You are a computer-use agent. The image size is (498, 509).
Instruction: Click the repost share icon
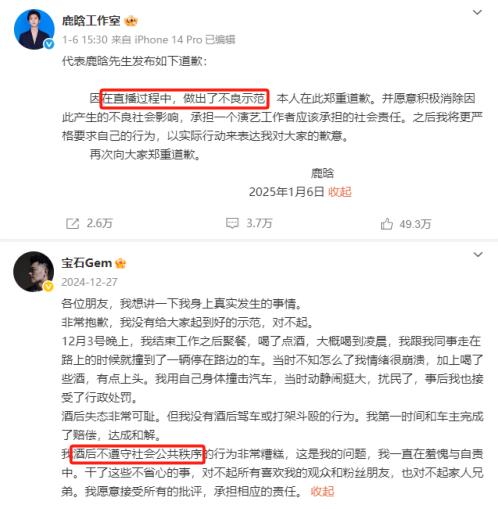coord(72,223)
